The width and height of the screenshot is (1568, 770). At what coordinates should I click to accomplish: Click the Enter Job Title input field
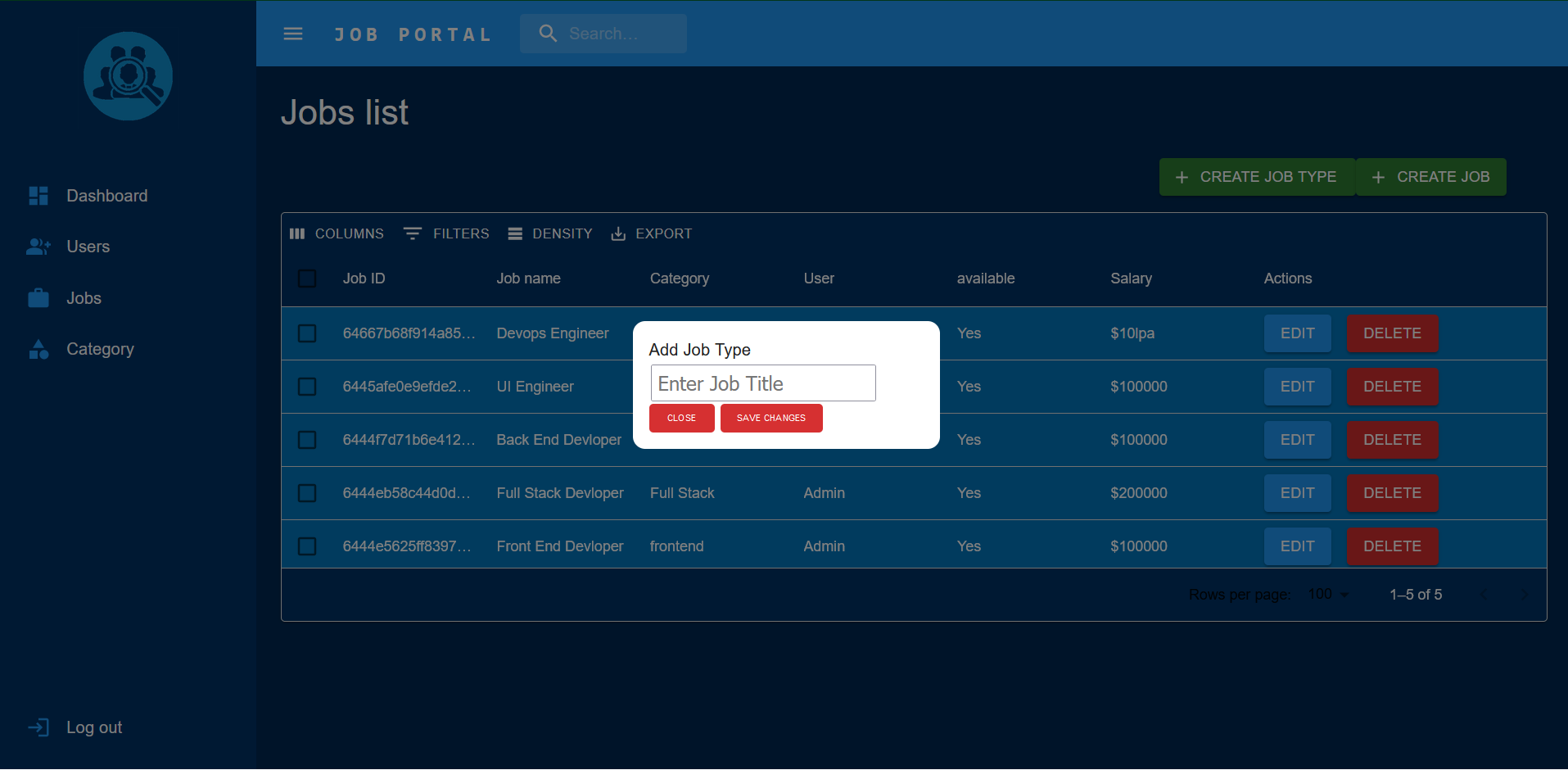pyautogui.click(x=762, y=383)
